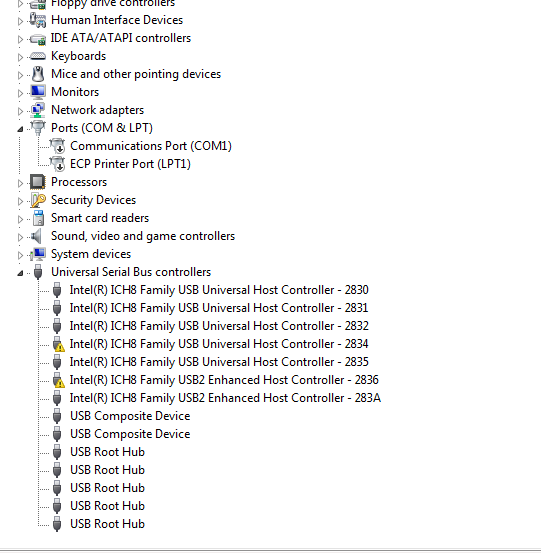Select the "IDE ATA/ATAPI controllers" label
The image size is (541, 553).
[121, 38]
